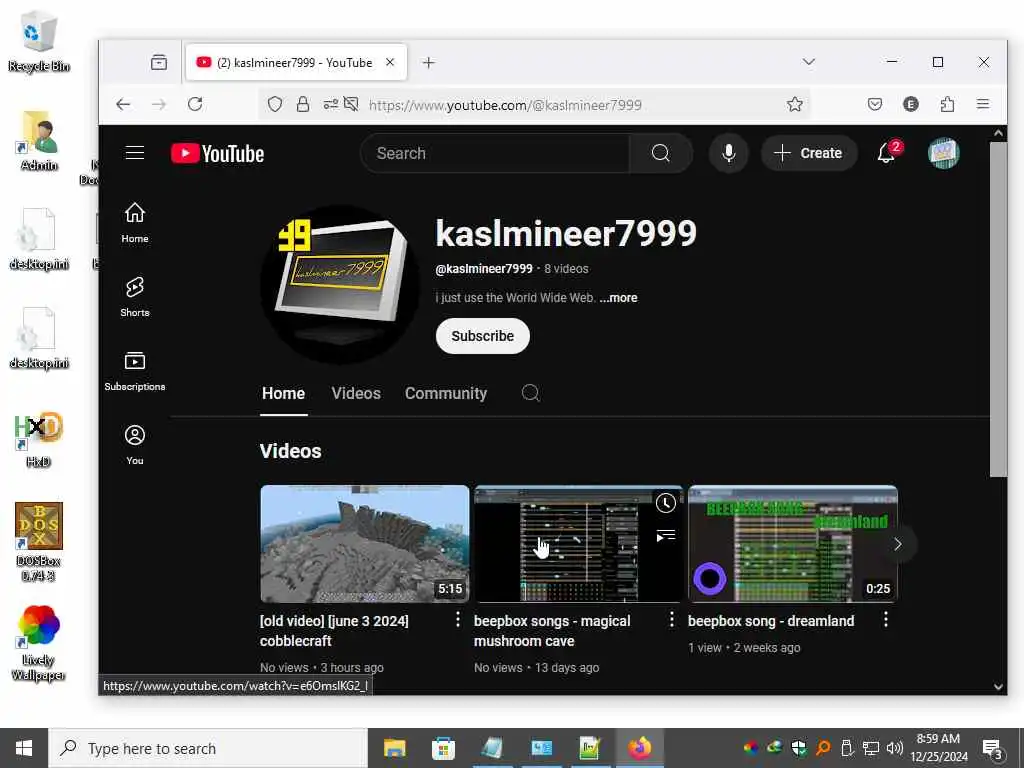
Task: Reload the page in Firefox
Action: 195,104
